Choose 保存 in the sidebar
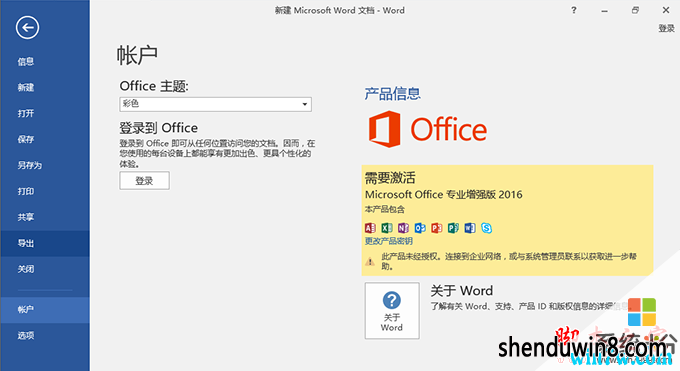 tap(45, 139)
